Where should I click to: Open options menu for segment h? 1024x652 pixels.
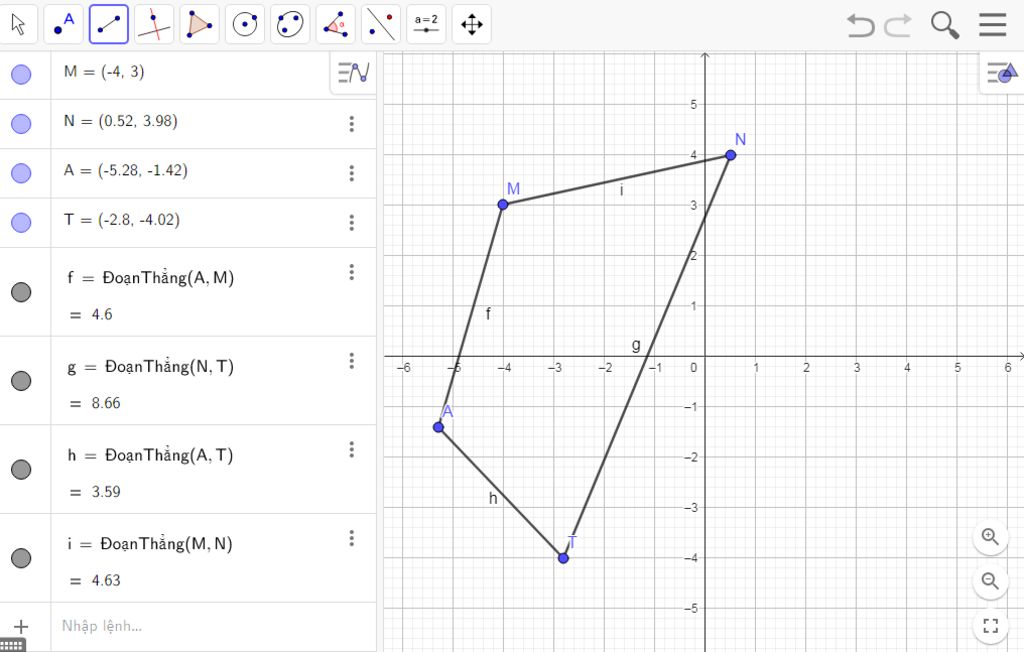point(351,449)
